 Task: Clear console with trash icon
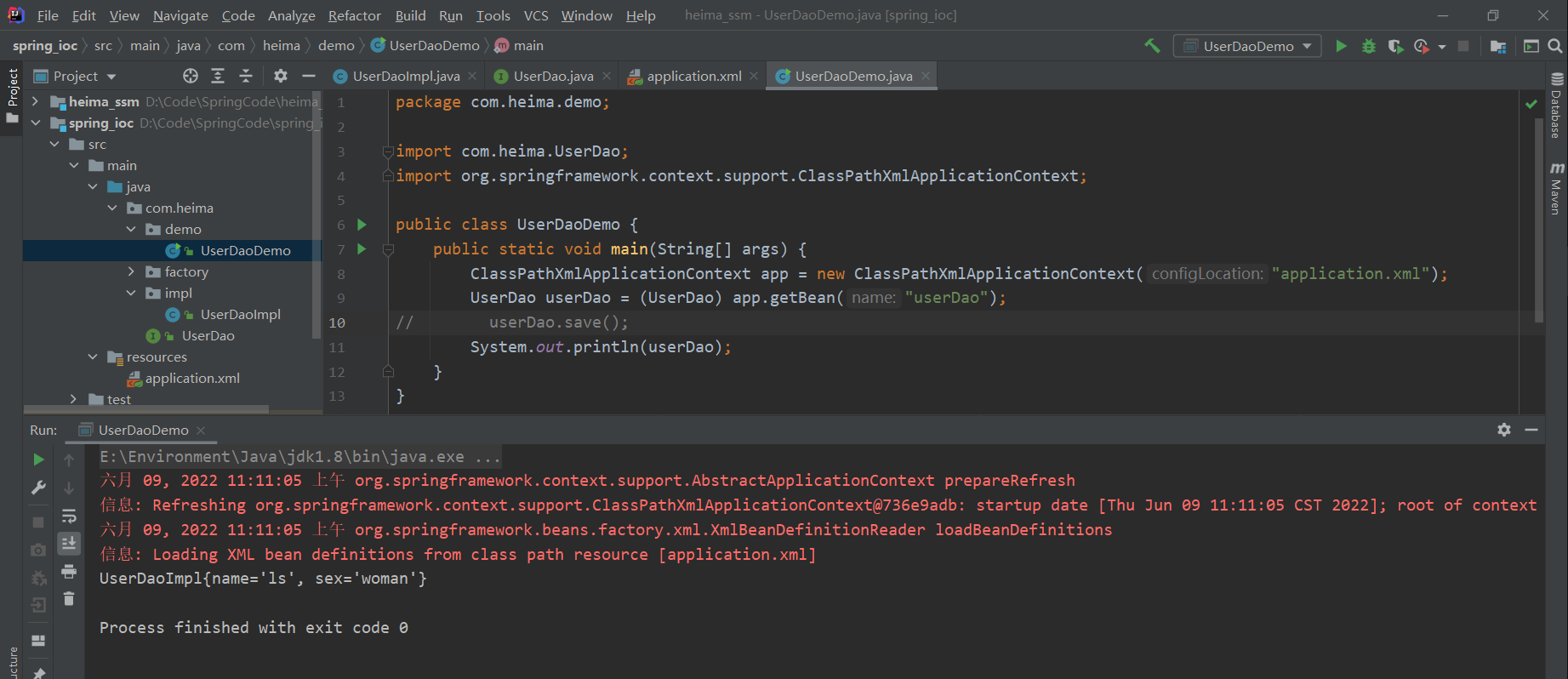[69, 599]
